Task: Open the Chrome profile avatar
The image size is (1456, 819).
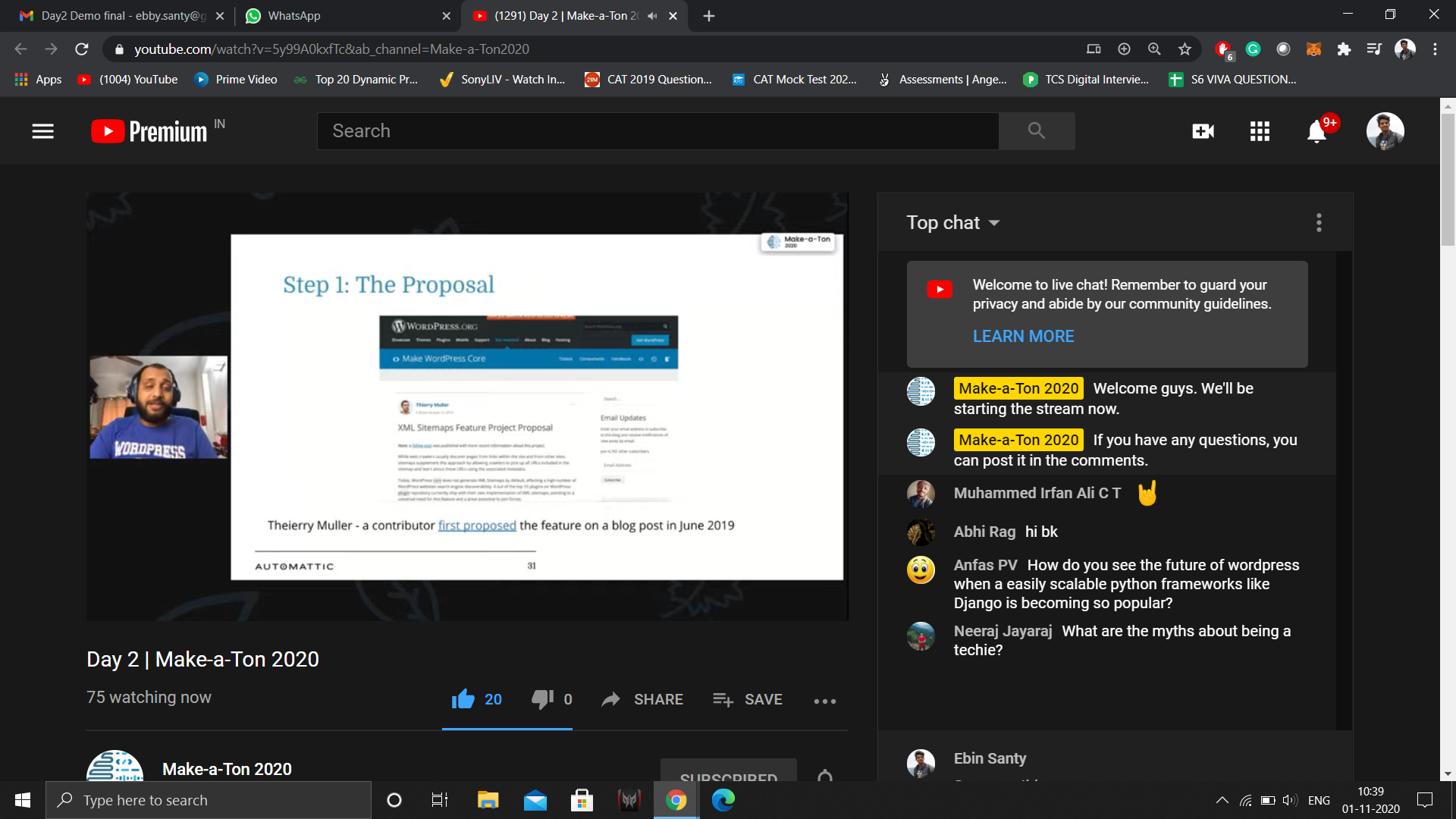Action: coord(1404,49)
